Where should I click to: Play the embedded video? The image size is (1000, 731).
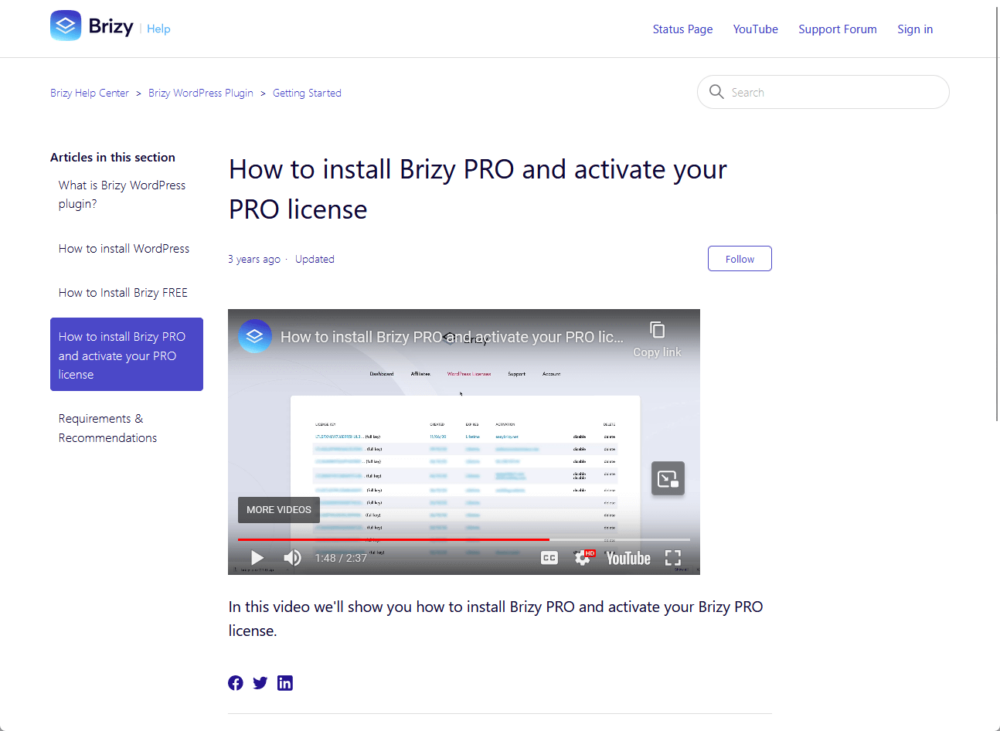(x=256, y=557)
